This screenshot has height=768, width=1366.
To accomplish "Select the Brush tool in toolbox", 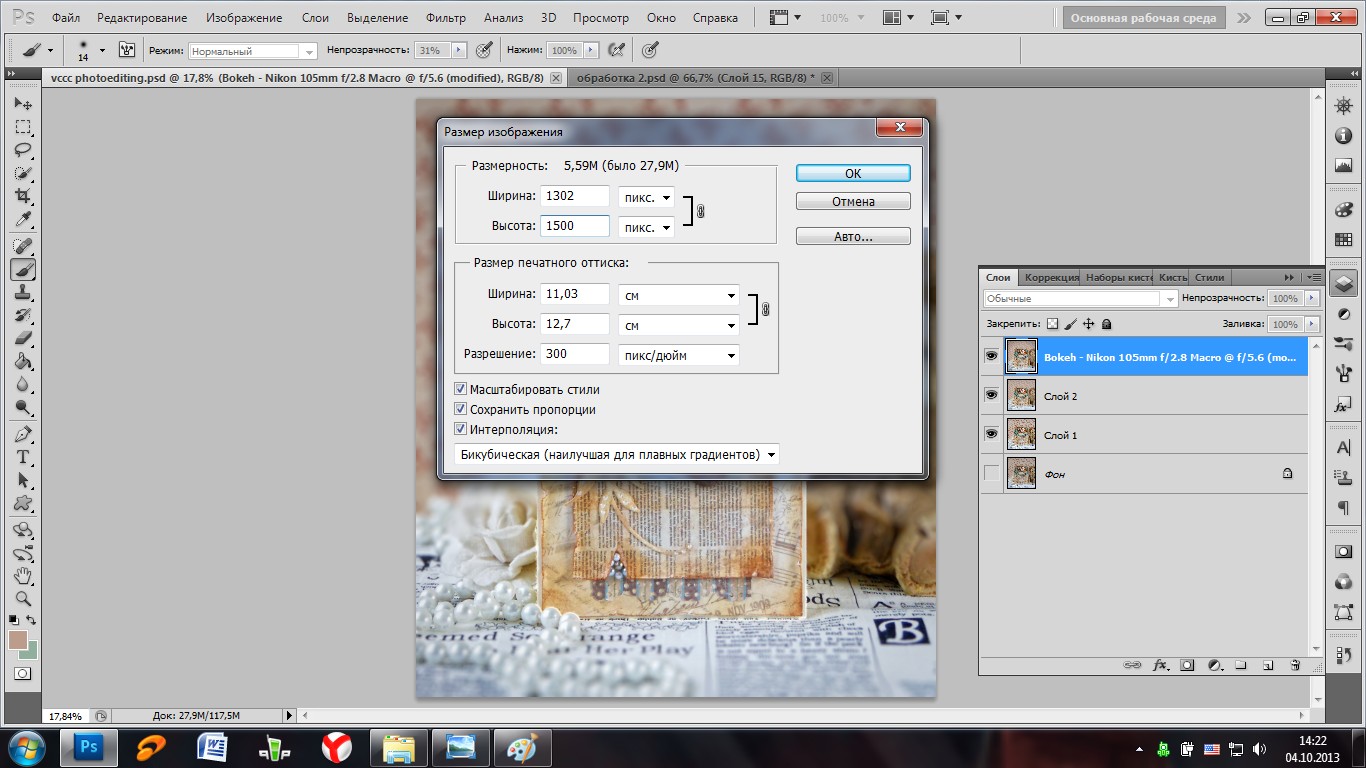I will click(x=23, y=269).
